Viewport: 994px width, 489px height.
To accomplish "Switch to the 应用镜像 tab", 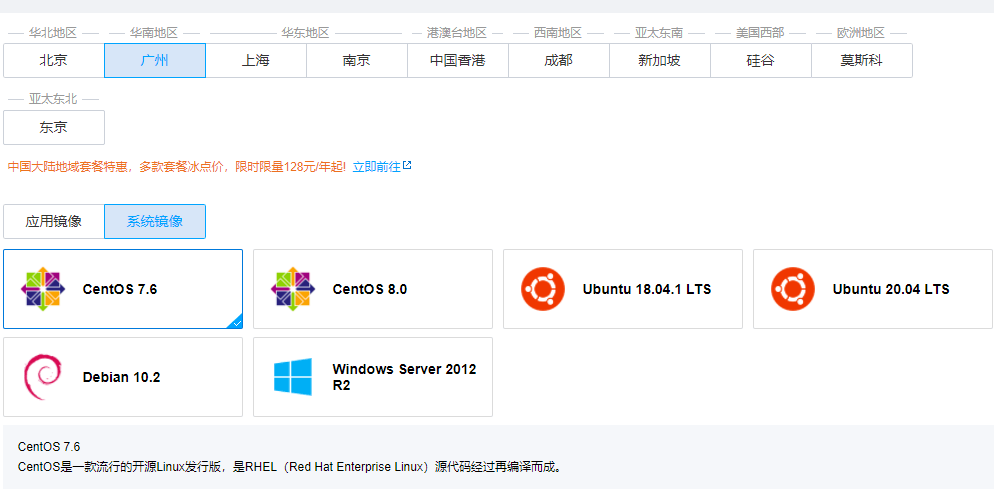I will point(54,221).
